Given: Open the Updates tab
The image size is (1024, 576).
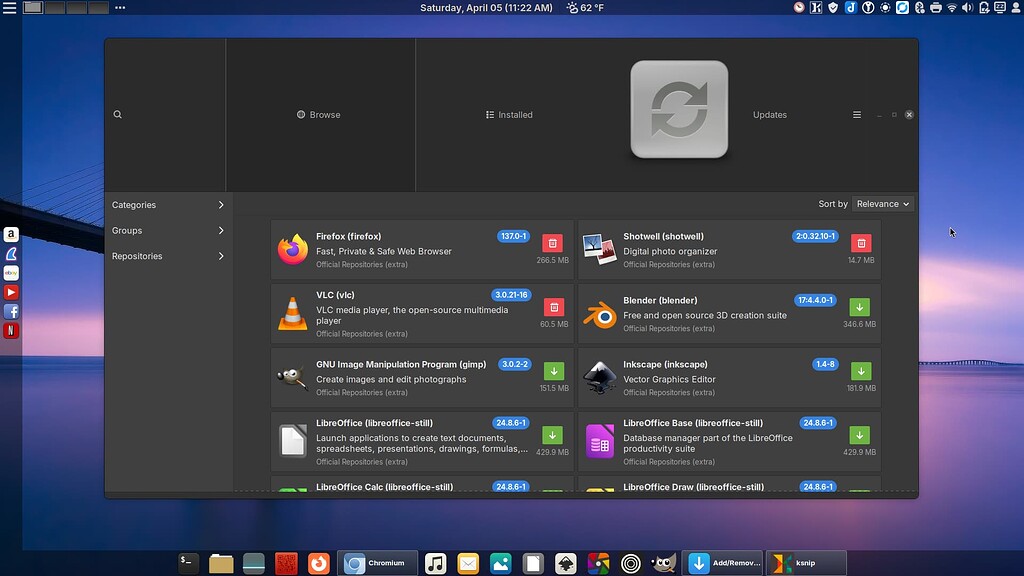Looking at the screenshot, I should click(769, 114).
